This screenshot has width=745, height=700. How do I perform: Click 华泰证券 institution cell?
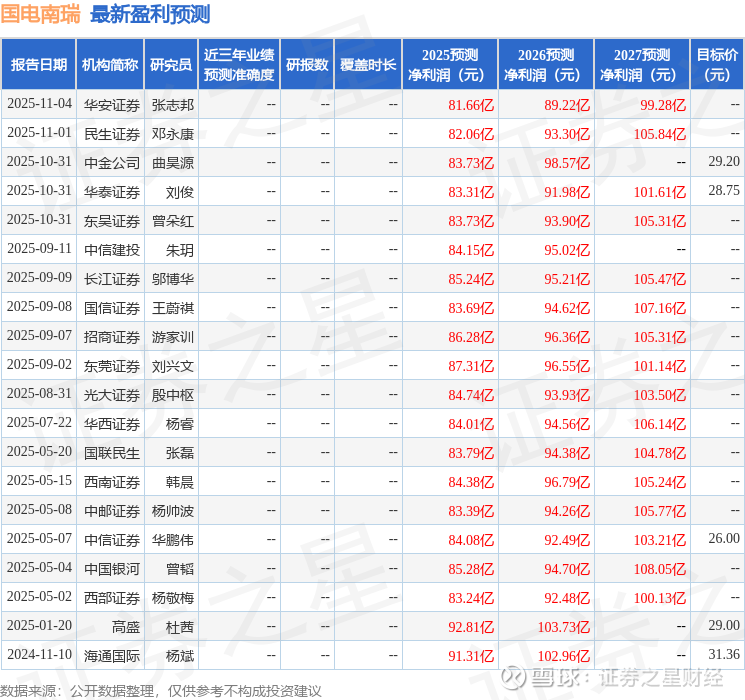tap(112, 192)
